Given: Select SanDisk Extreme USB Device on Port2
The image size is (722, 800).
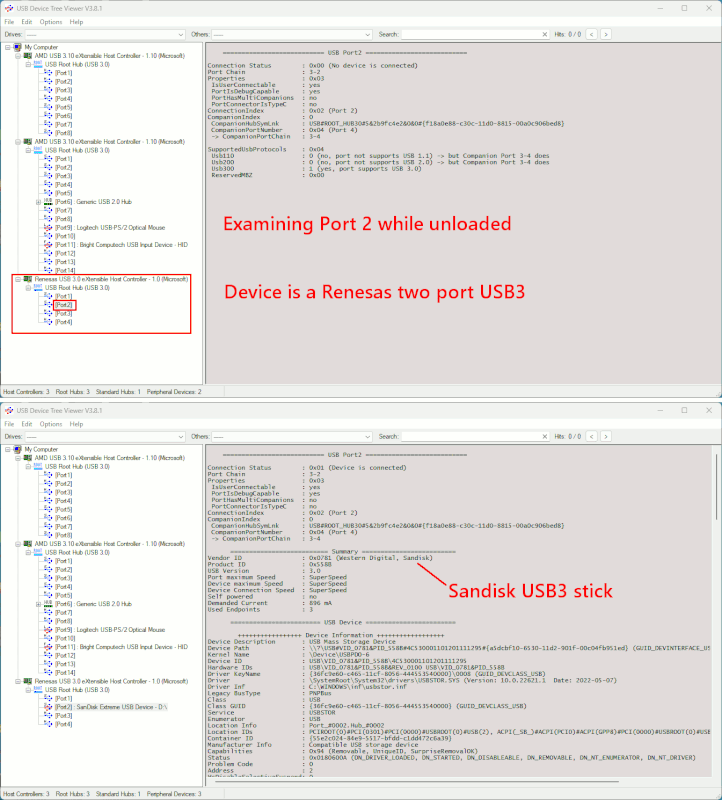Looking at the screenshot, I should [111, 707].
